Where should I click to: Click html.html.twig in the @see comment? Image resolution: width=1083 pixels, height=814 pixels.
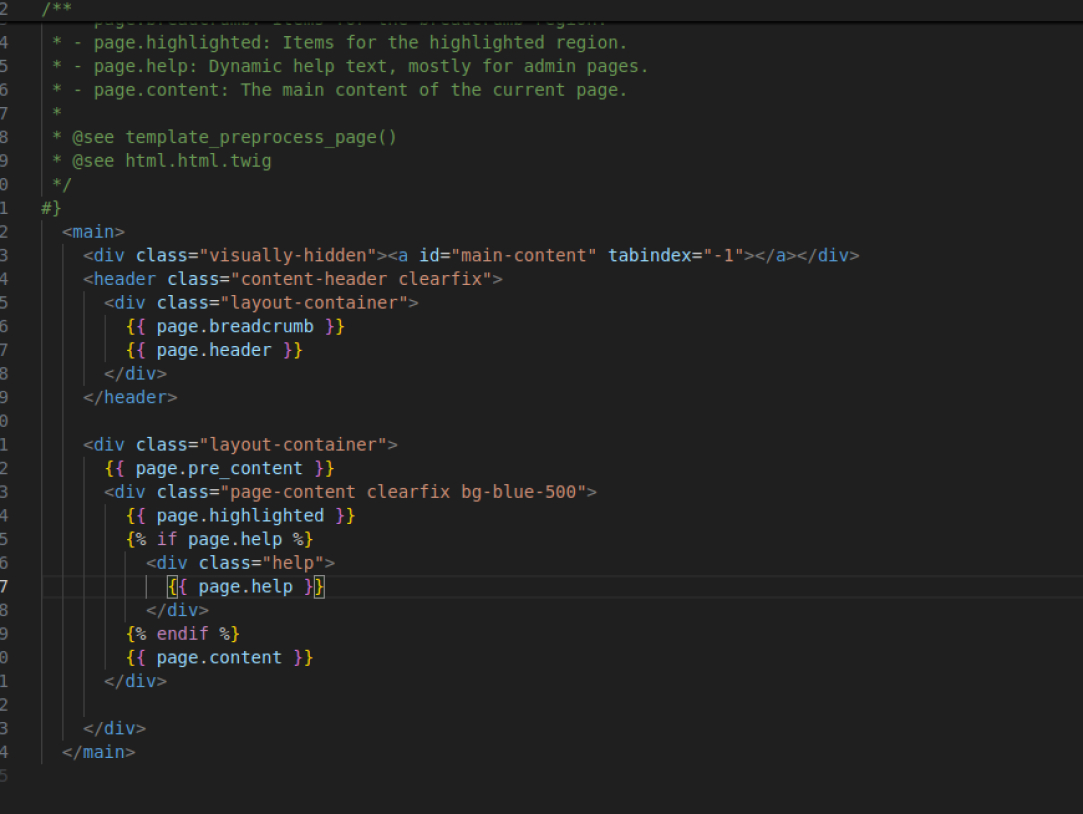[198, 160]
